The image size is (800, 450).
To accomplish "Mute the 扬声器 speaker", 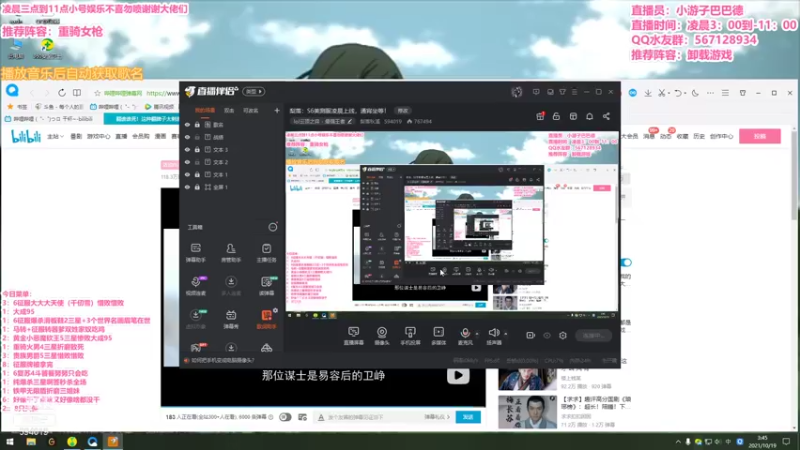I will tap(493, 336).
